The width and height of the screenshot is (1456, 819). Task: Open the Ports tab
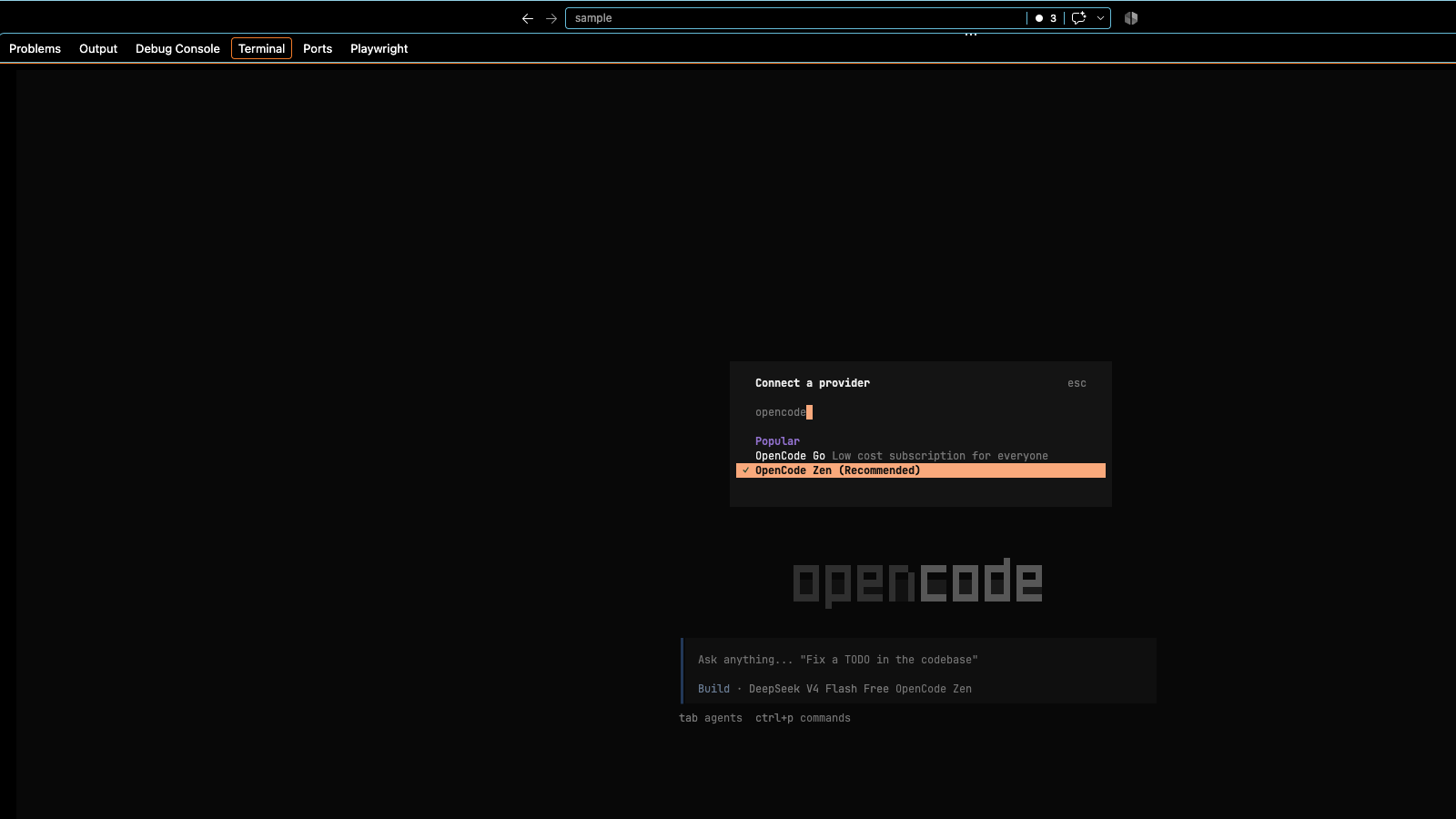[x=318, y=48]
